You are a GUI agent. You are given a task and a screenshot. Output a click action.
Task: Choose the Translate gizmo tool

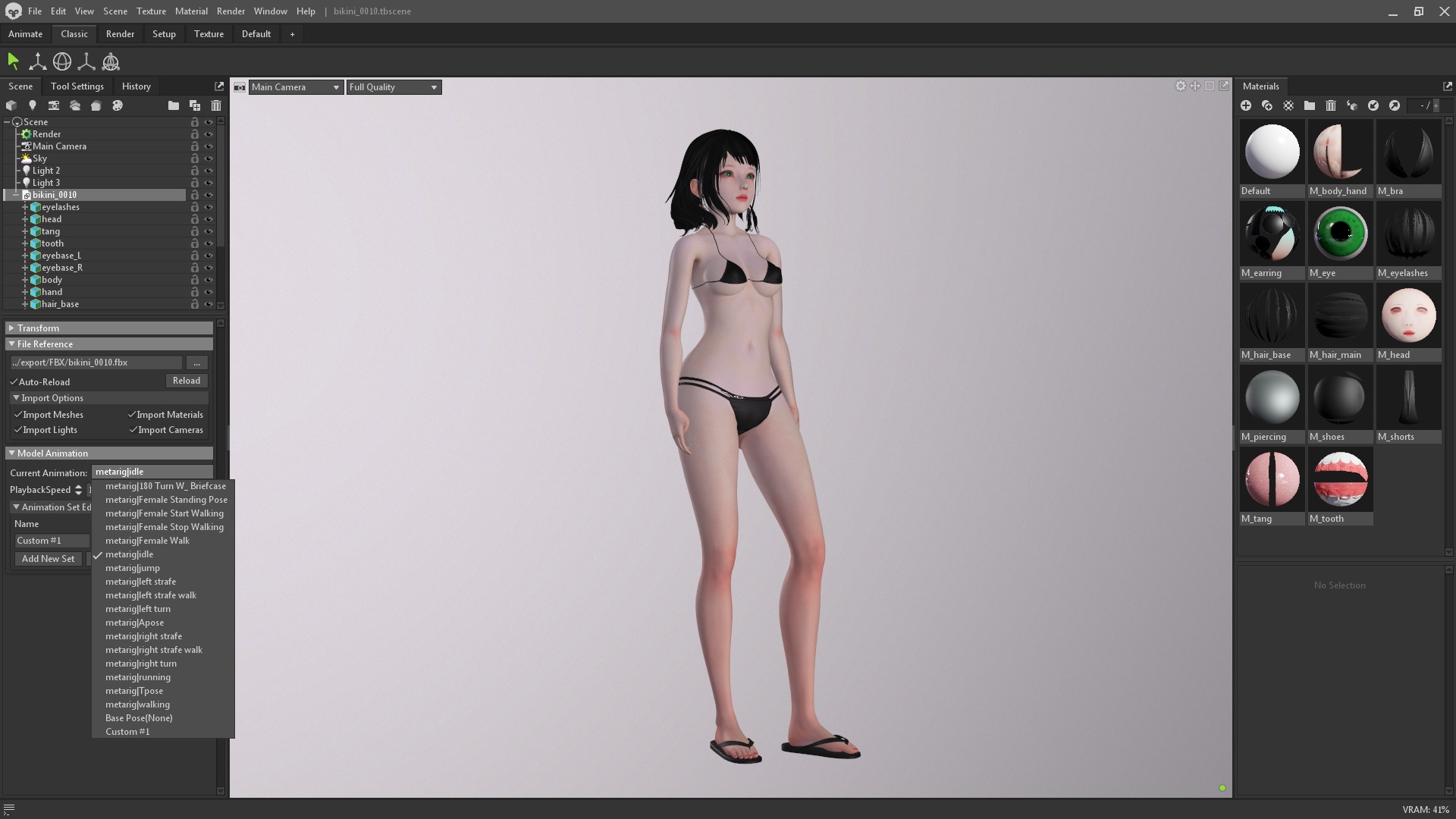click(37, 61)
